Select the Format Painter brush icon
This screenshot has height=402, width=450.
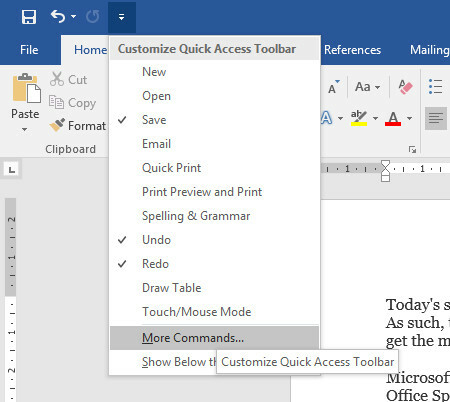pyautogui.click(x=57, y=125)
